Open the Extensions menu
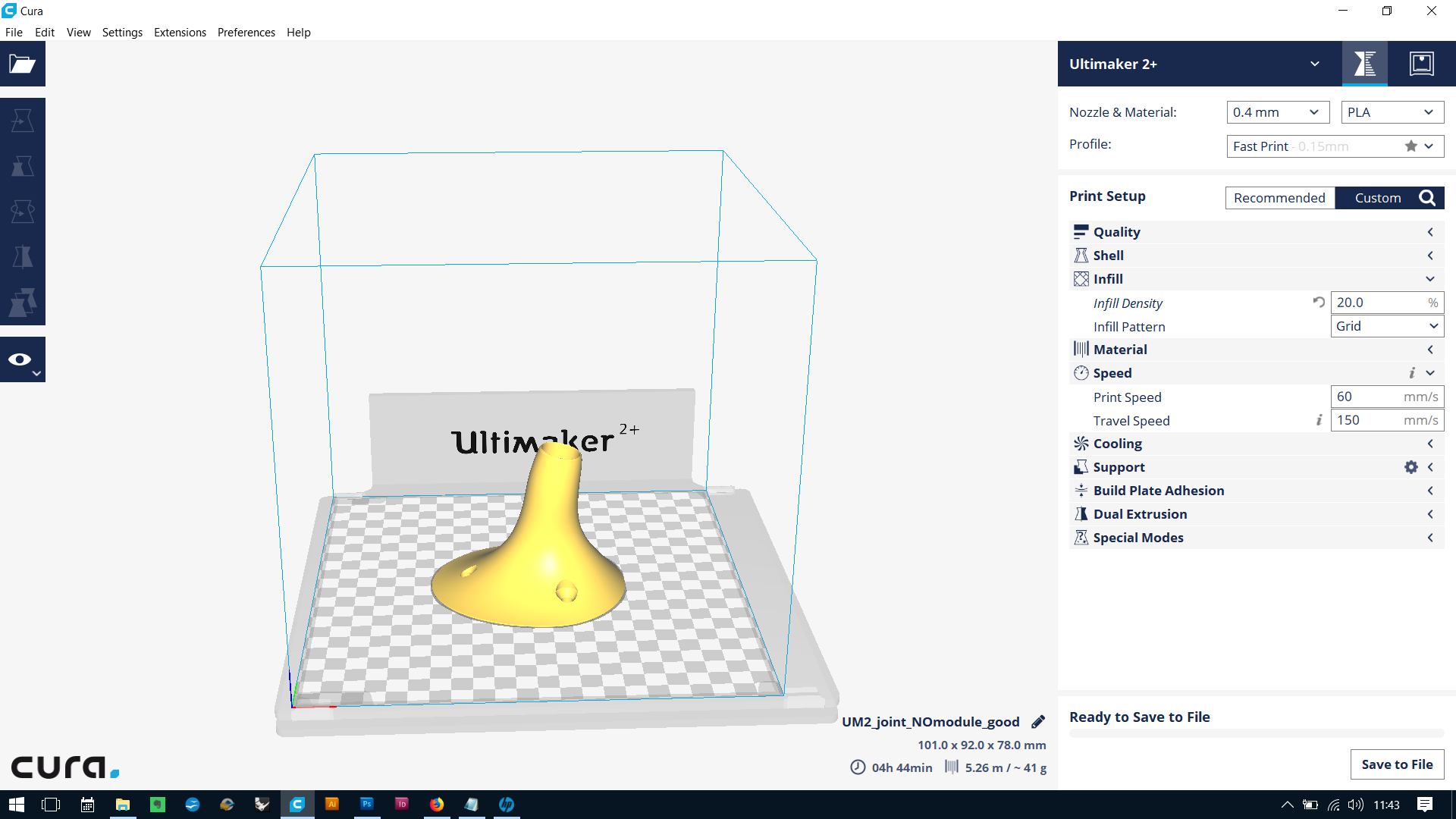Image resolution: width=1456 pixels, height=819 pixels. click(x=180, y=33)
